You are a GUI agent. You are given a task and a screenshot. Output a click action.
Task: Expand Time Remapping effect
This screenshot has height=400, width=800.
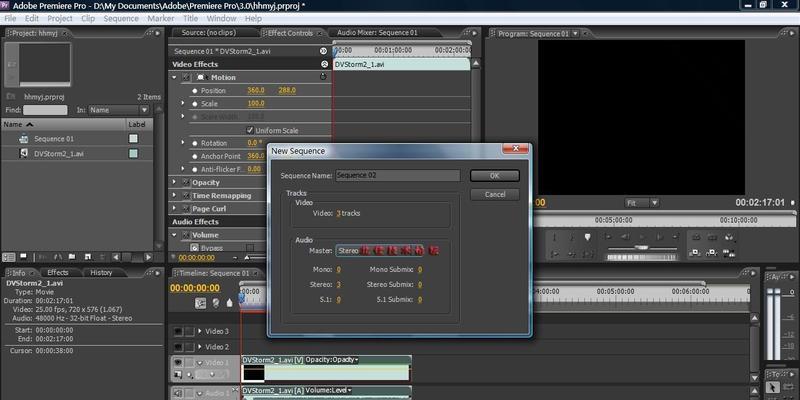click(174, 195)
